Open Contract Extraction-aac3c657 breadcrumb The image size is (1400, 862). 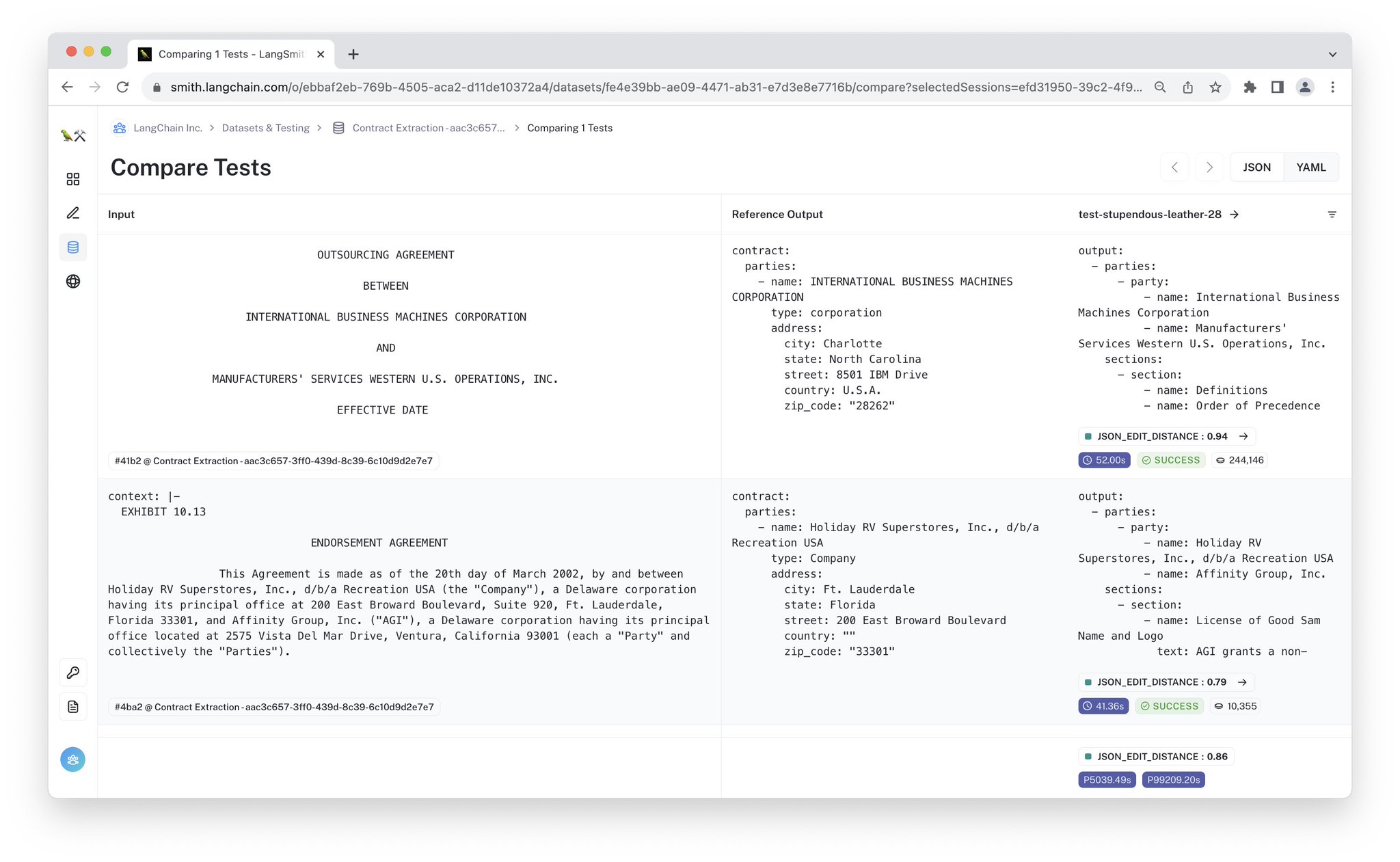(x=429, y=128)
